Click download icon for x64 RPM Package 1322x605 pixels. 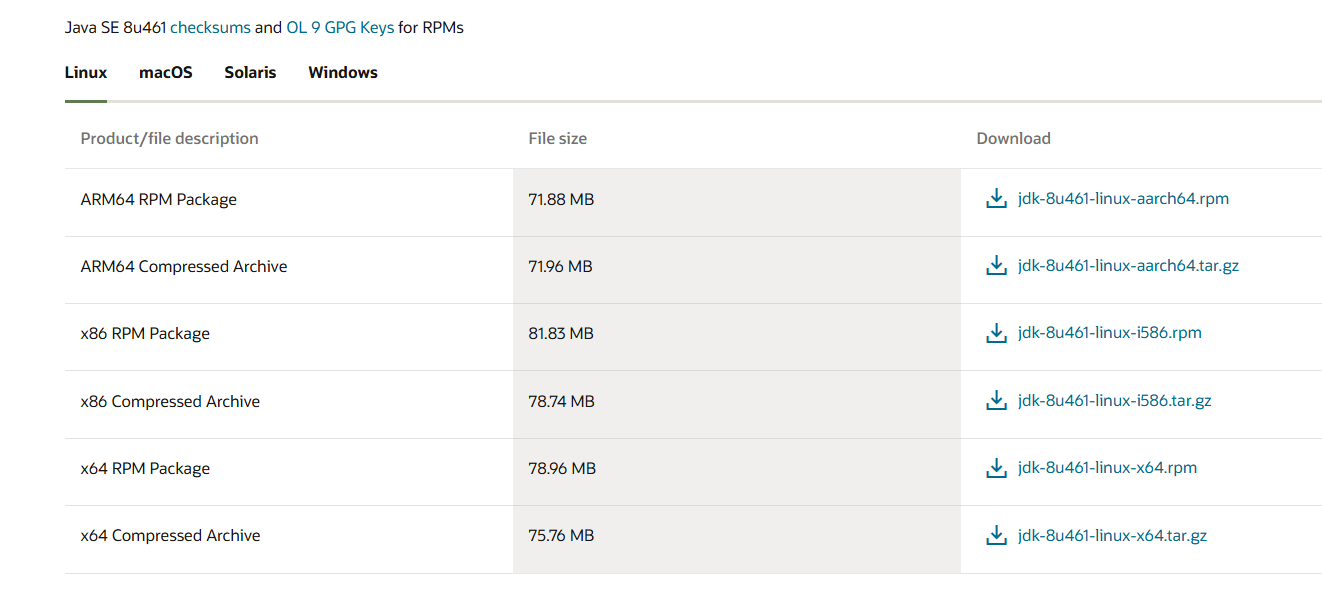996,468
